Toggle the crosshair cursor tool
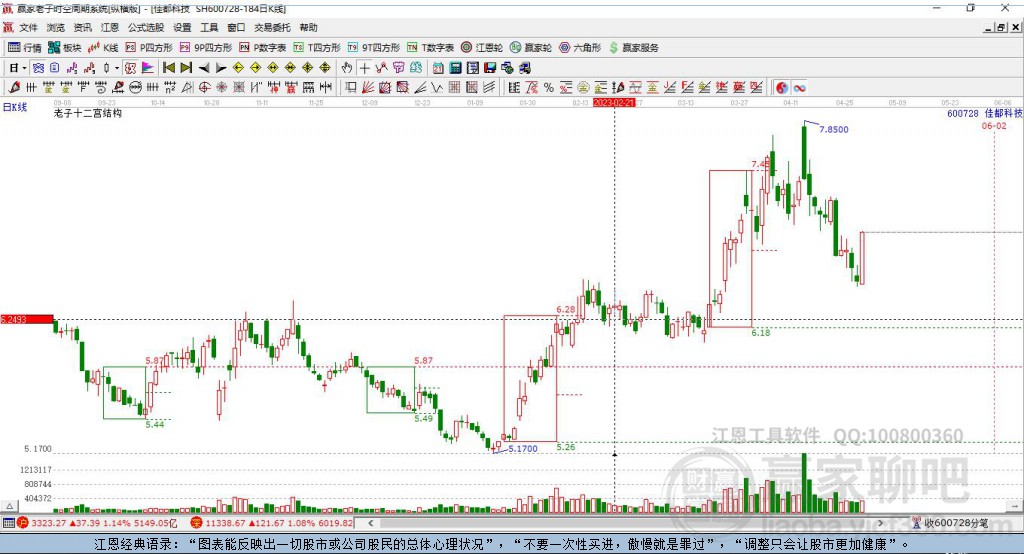 [x=364, y=68]
